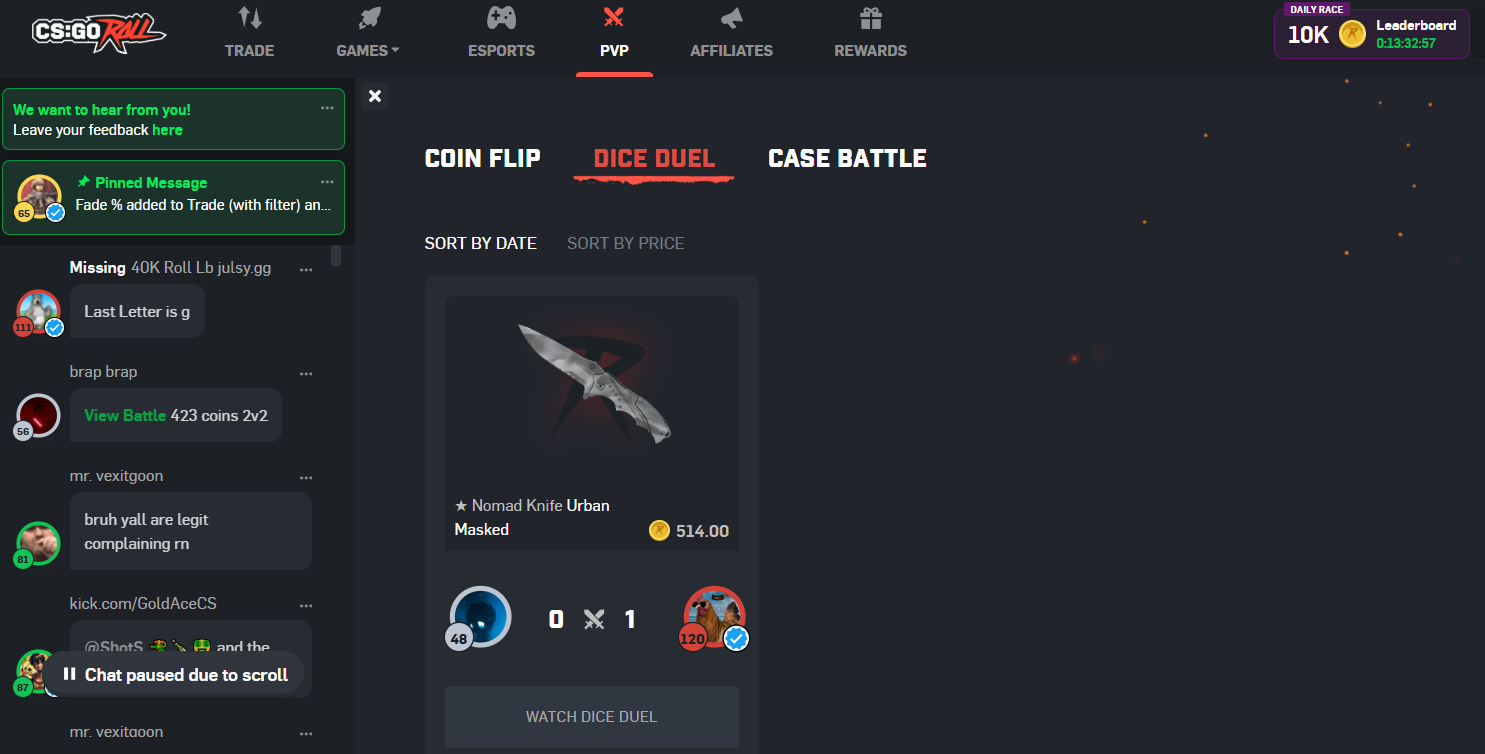Open the View Battle link in chat
The width and height of the screenshot is (1485, 754).
125,415
